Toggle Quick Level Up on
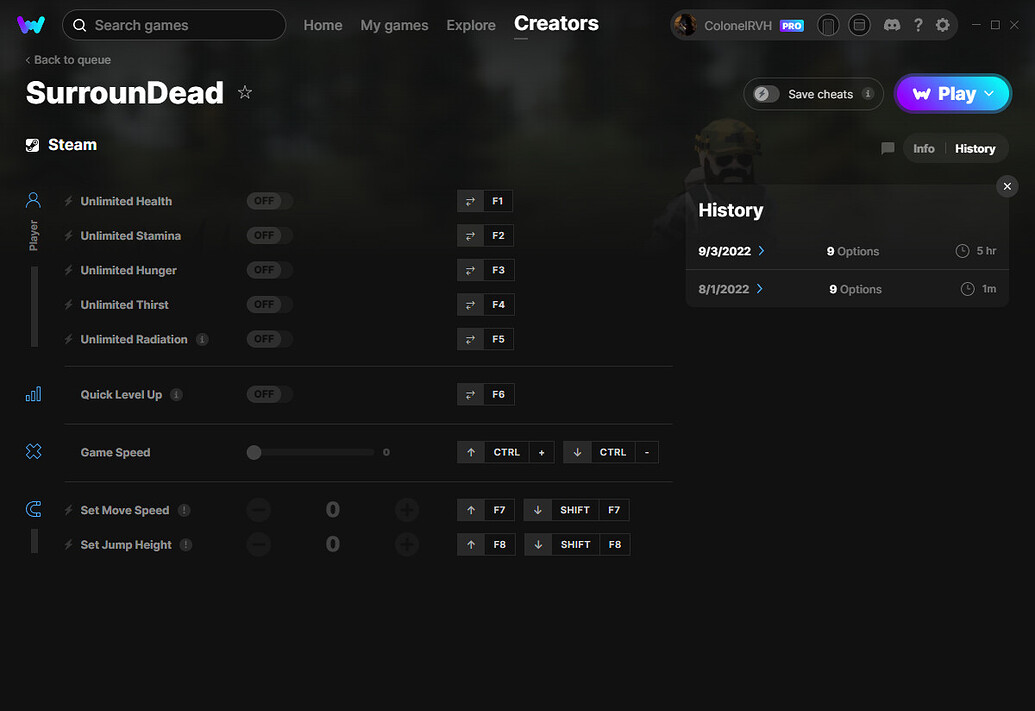The width and height of the screenshot is (1035, 711). click(x=268, y=393)
